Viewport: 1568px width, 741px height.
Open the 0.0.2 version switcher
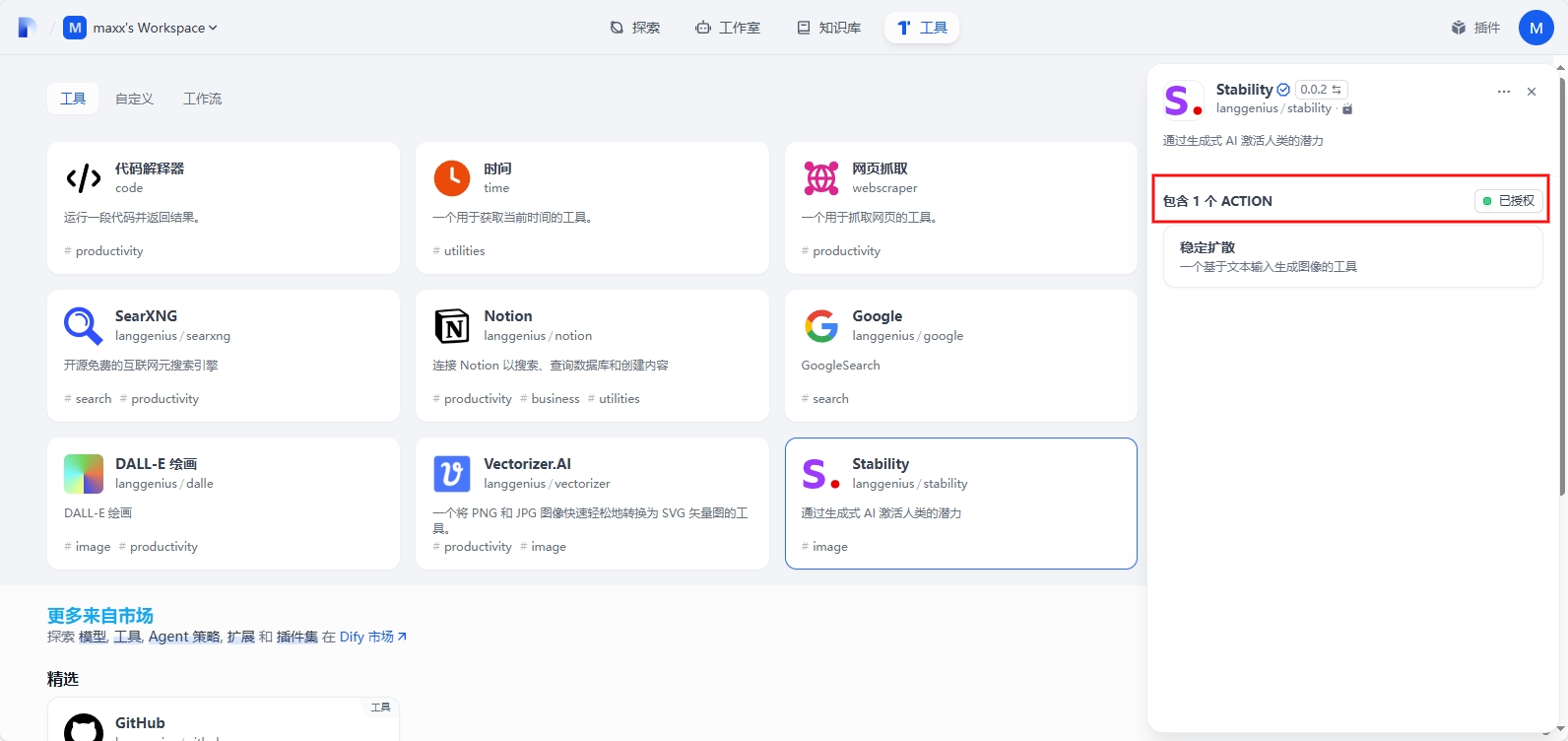tap(1321, 90)
